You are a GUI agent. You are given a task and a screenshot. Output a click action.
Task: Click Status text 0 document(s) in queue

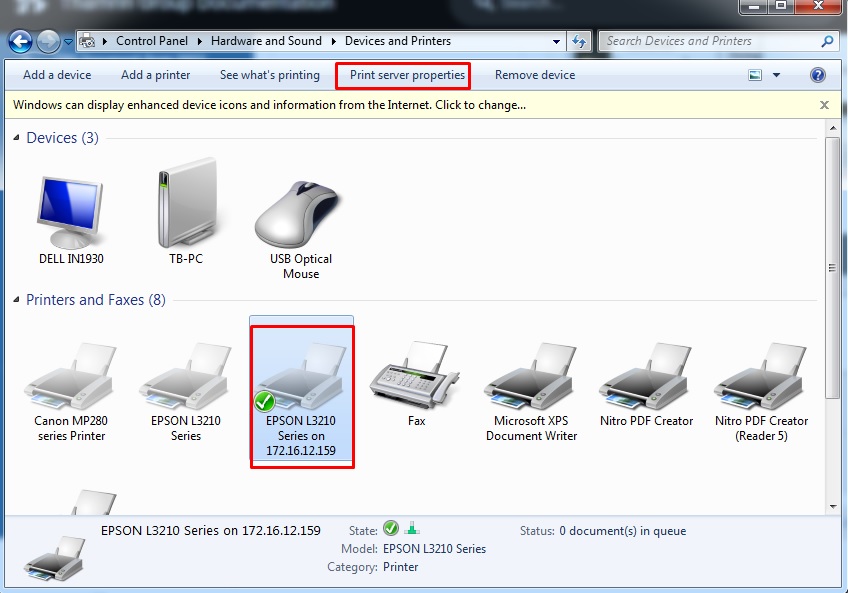click(622, 531)
